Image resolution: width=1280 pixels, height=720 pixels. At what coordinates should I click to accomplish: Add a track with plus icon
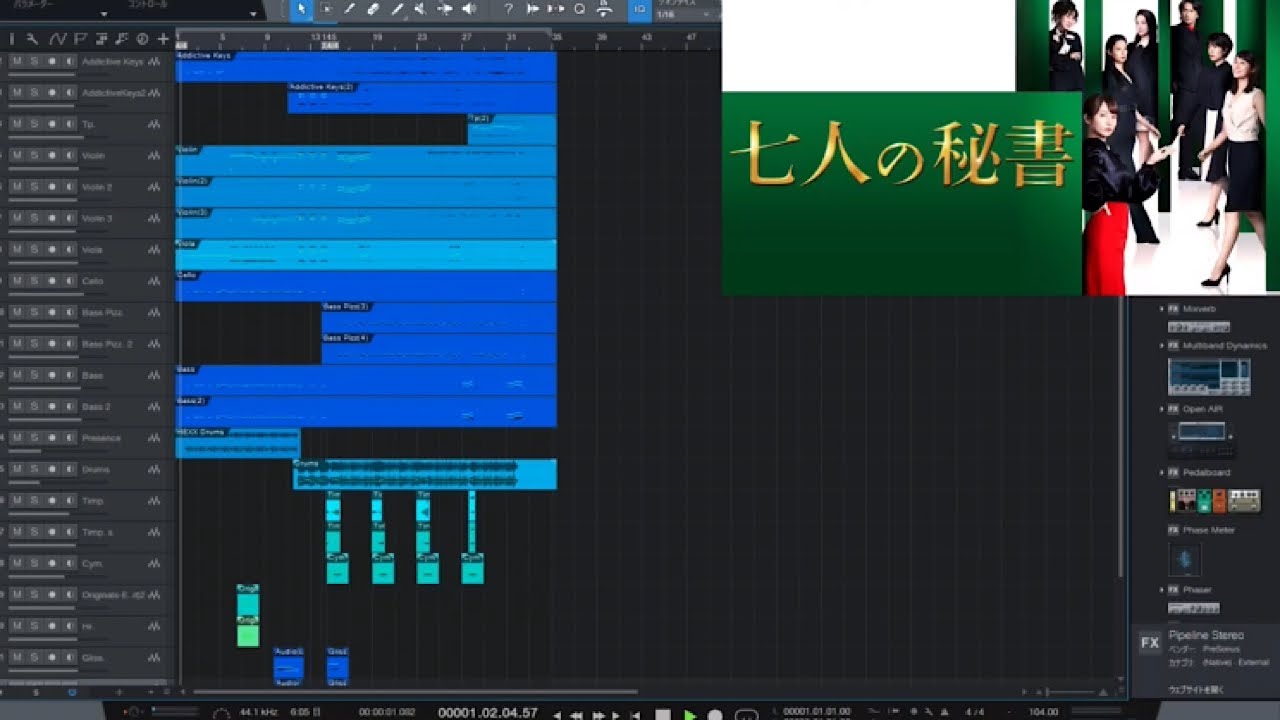(163, 39)
